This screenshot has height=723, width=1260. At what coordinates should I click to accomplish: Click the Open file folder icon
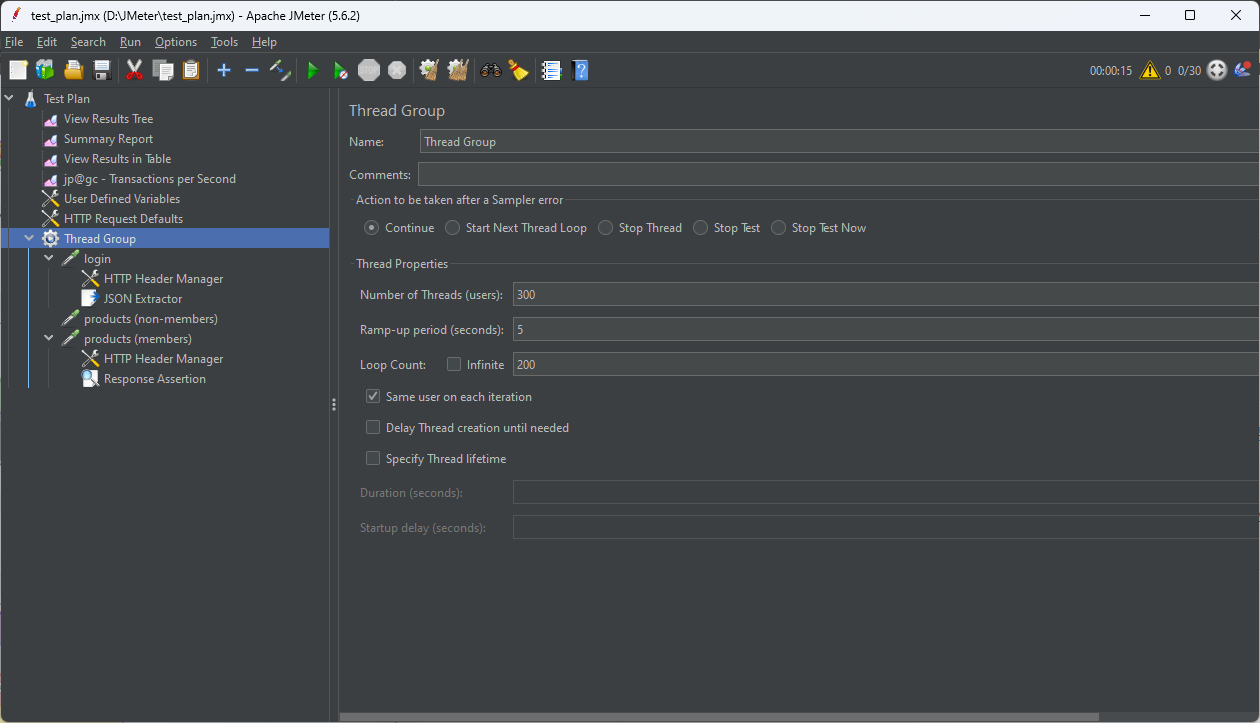coord(73,70)
